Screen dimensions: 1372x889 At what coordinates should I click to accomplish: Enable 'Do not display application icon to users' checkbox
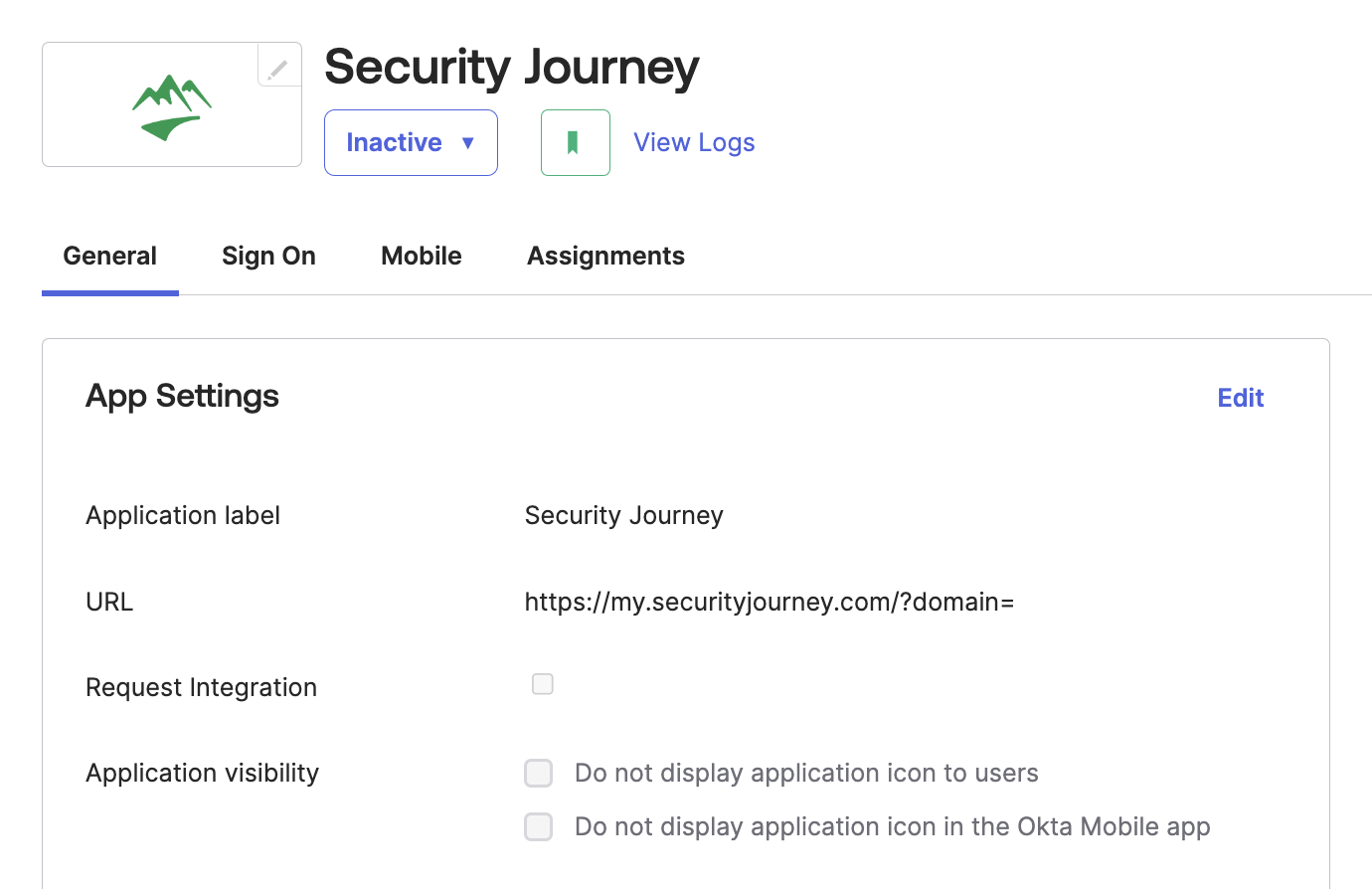click(x=539, y=773)
